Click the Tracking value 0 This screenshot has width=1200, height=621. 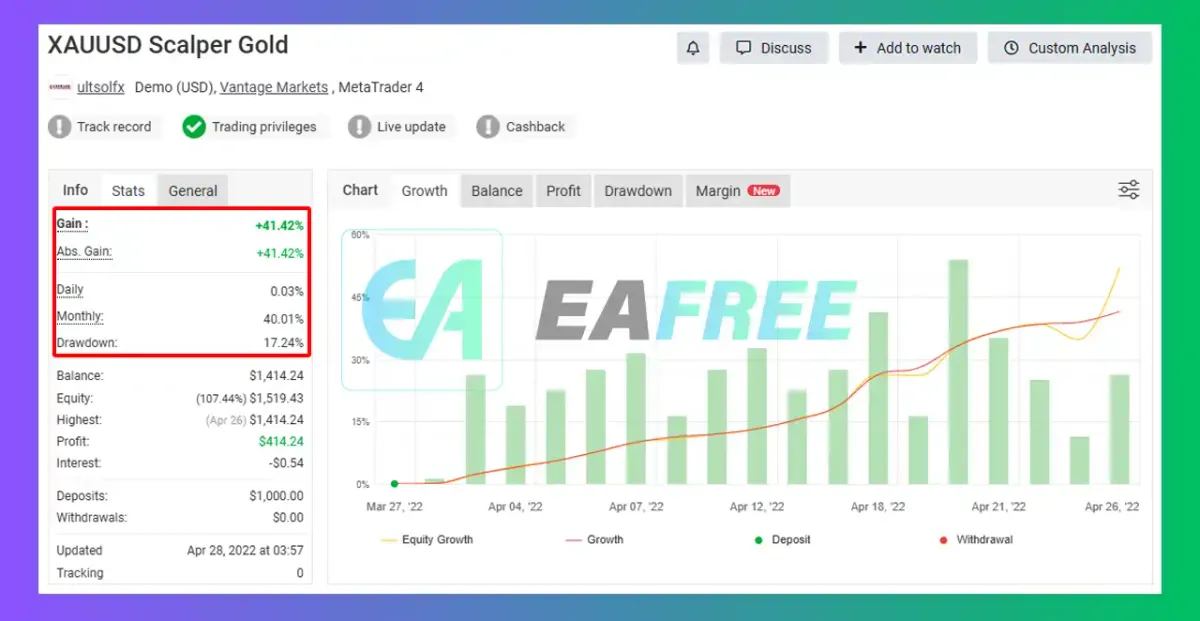(x=300, y=573)
